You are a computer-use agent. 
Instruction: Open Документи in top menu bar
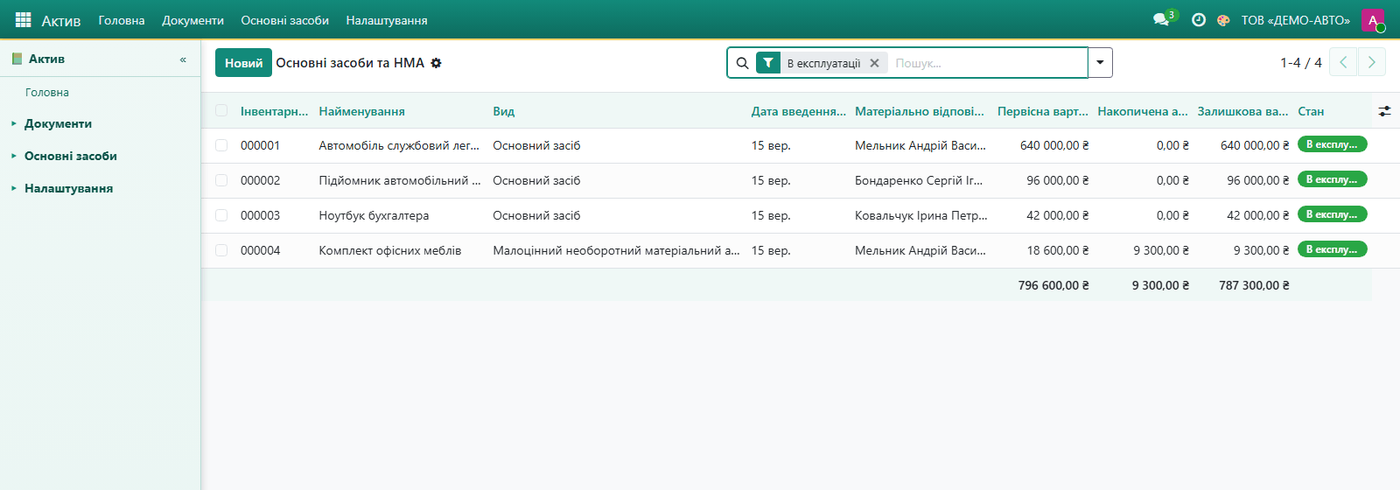[193, 20]
